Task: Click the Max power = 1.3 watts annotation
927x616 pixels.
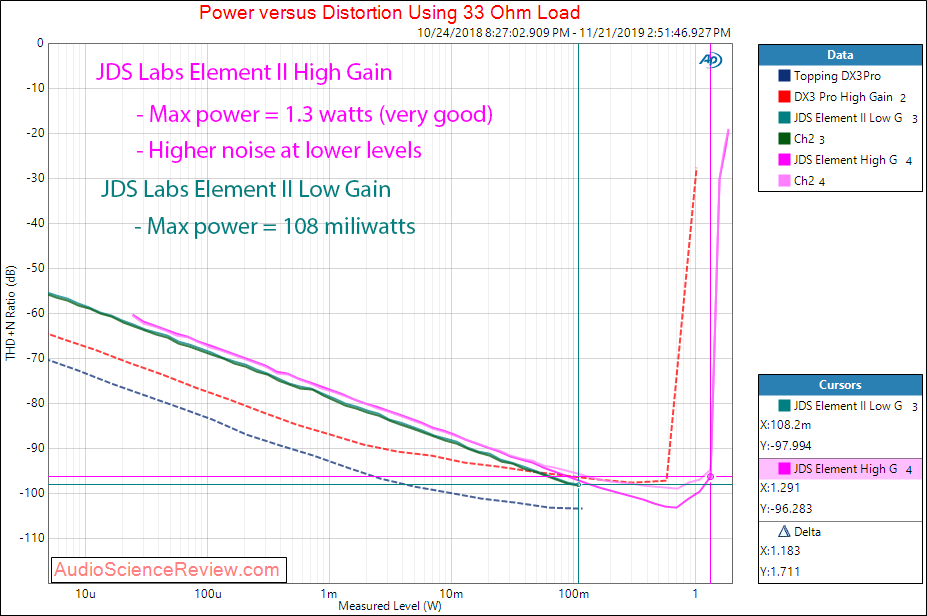Action: 315,114
